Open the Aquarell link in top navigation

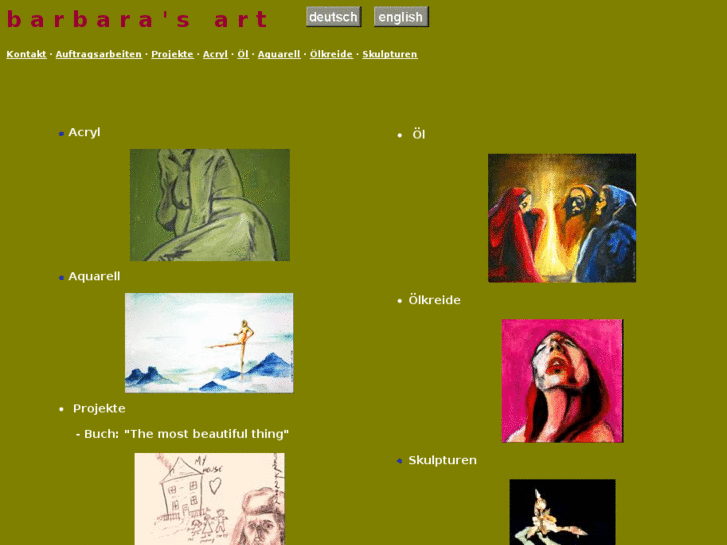click(x=279, y=54)
